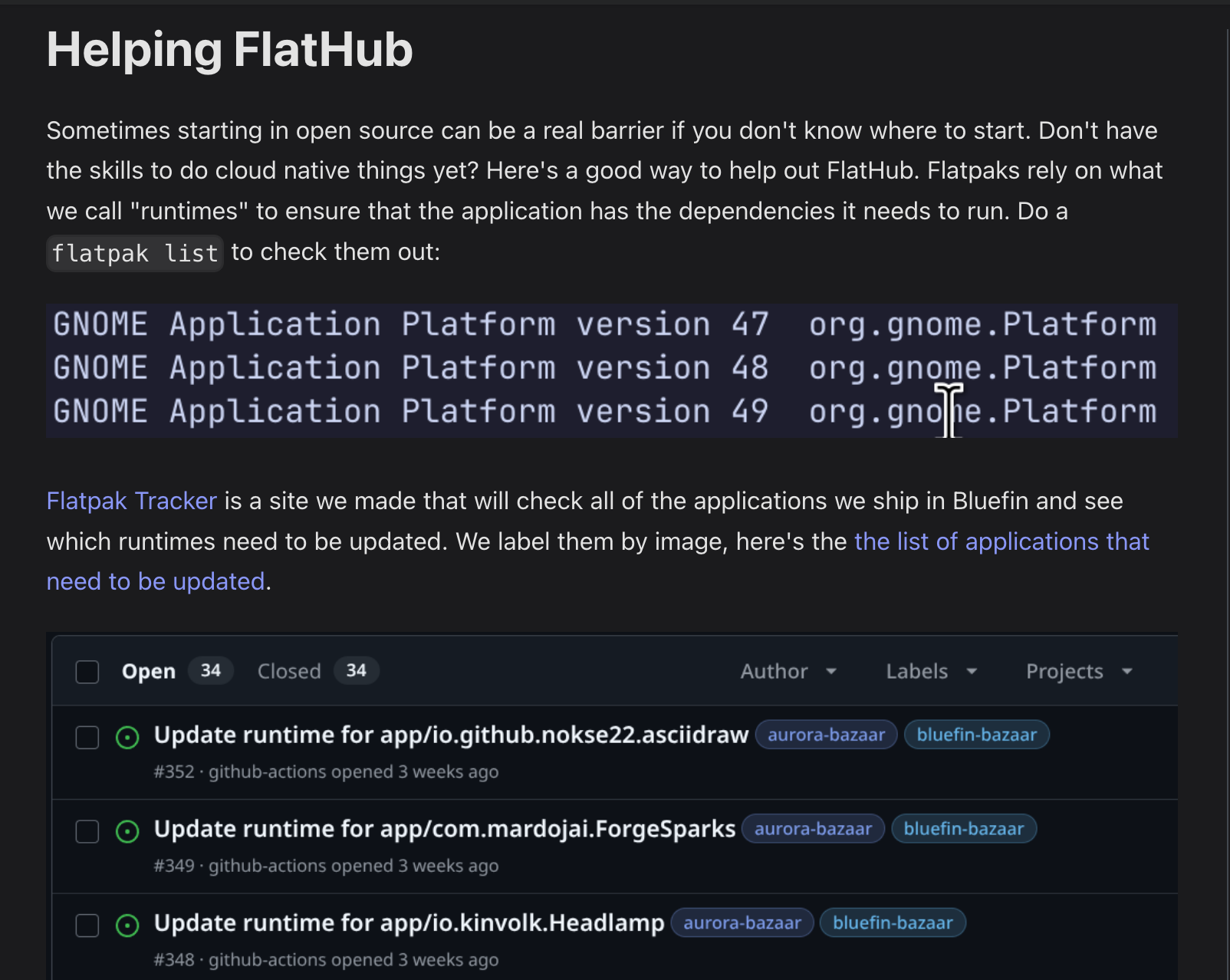Click bluefin-bazaar label on ForgeSparks issue

pyautogui.click(x=963, y=829)
